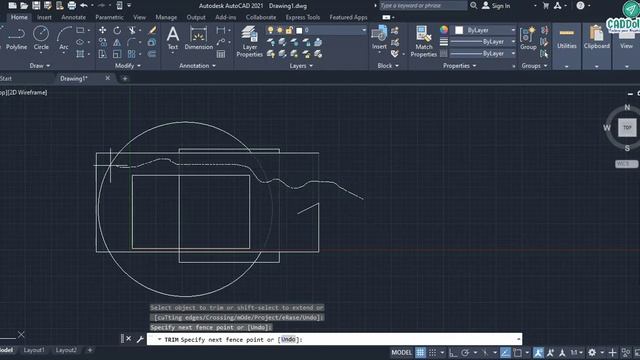The image size is (640, 360).
Task: Select the Copy tool
Action: [102, 42]
